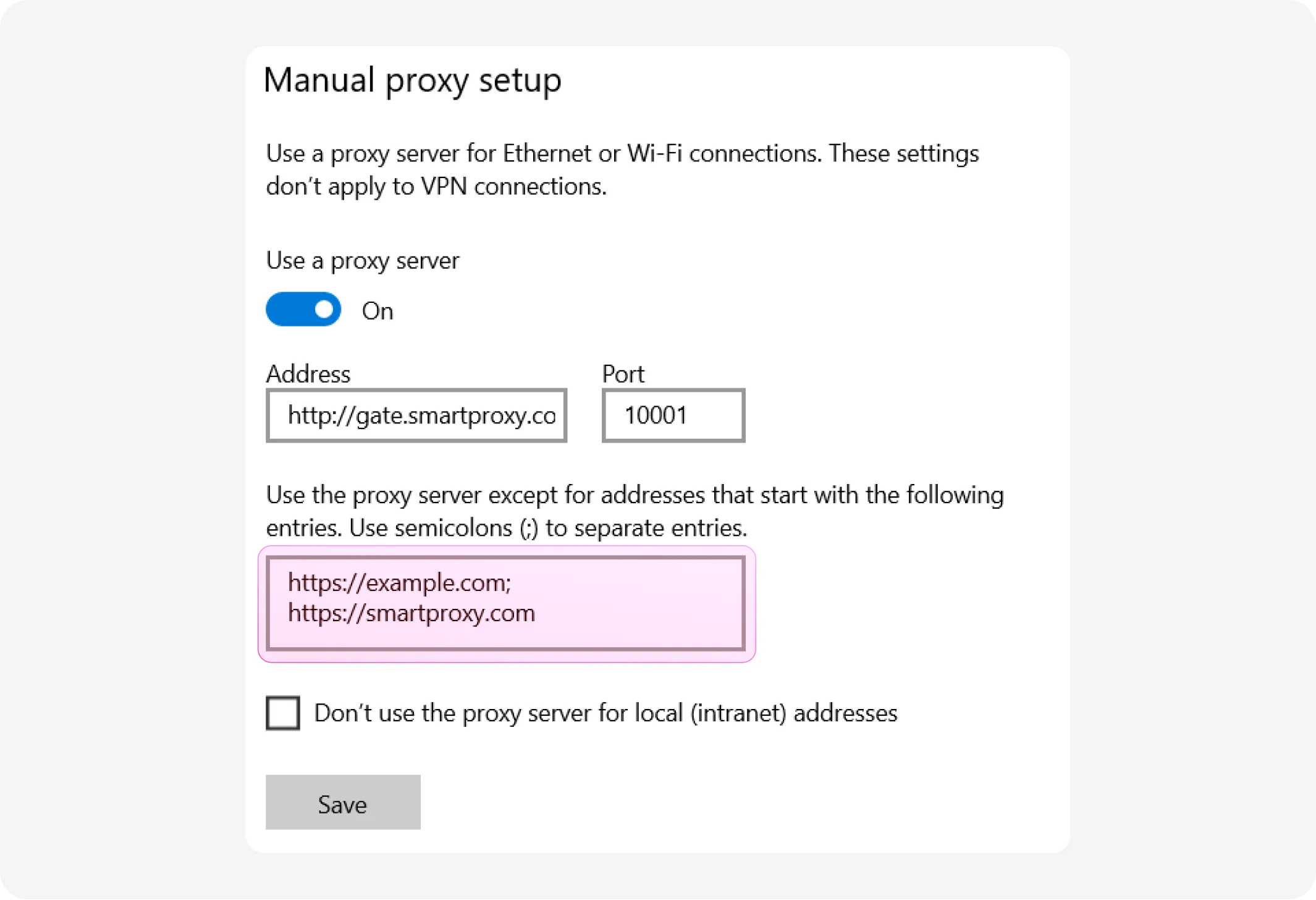Viewport: 1316px width, 900px height.
Task: Click the white knob of the proxy toggle
Action: 324,309
